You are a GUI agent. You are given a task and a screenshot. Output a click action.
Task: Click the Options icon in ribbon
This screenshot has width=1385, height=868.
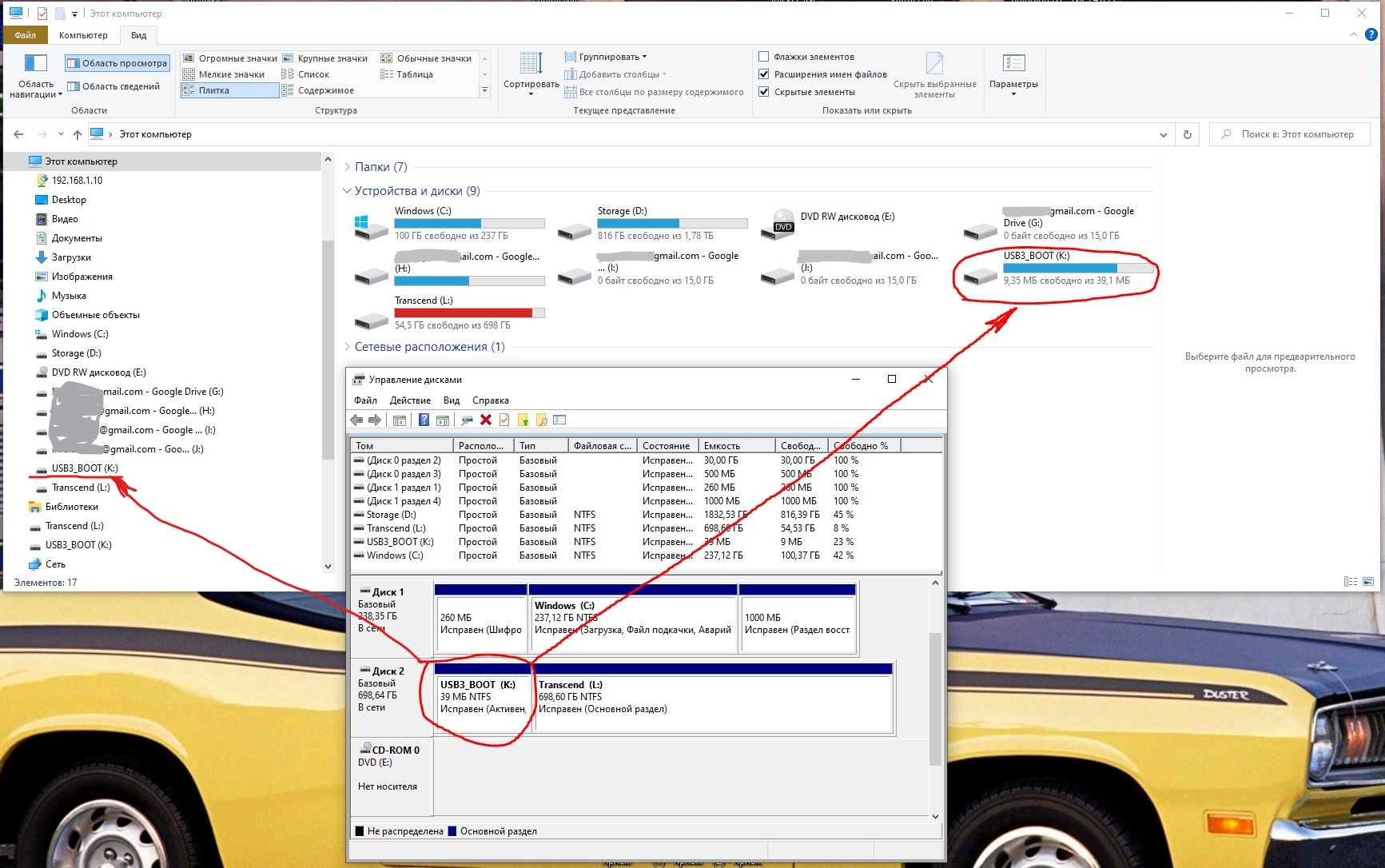click(1013, 74)
